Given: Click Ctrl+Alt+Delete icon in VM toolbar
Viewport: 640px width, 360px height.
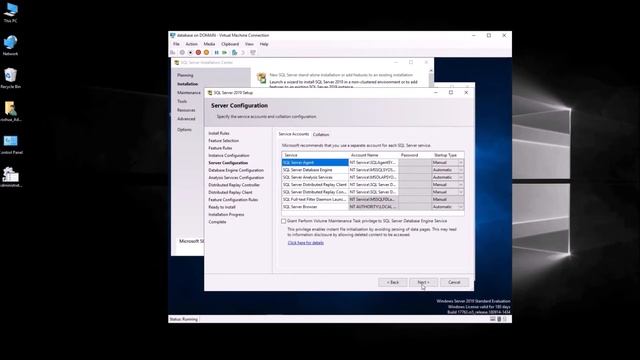Looking at the screenshot, I should [173, 52].
